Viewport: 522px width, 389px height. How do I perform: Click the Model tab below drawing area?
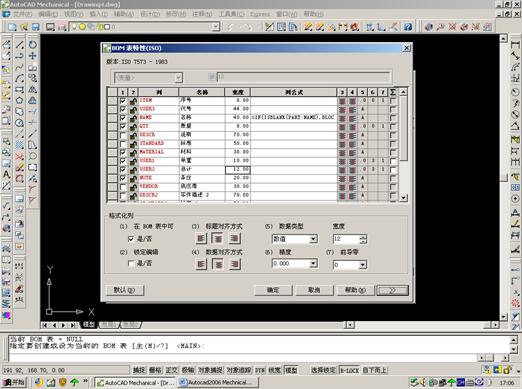[89, 324]
